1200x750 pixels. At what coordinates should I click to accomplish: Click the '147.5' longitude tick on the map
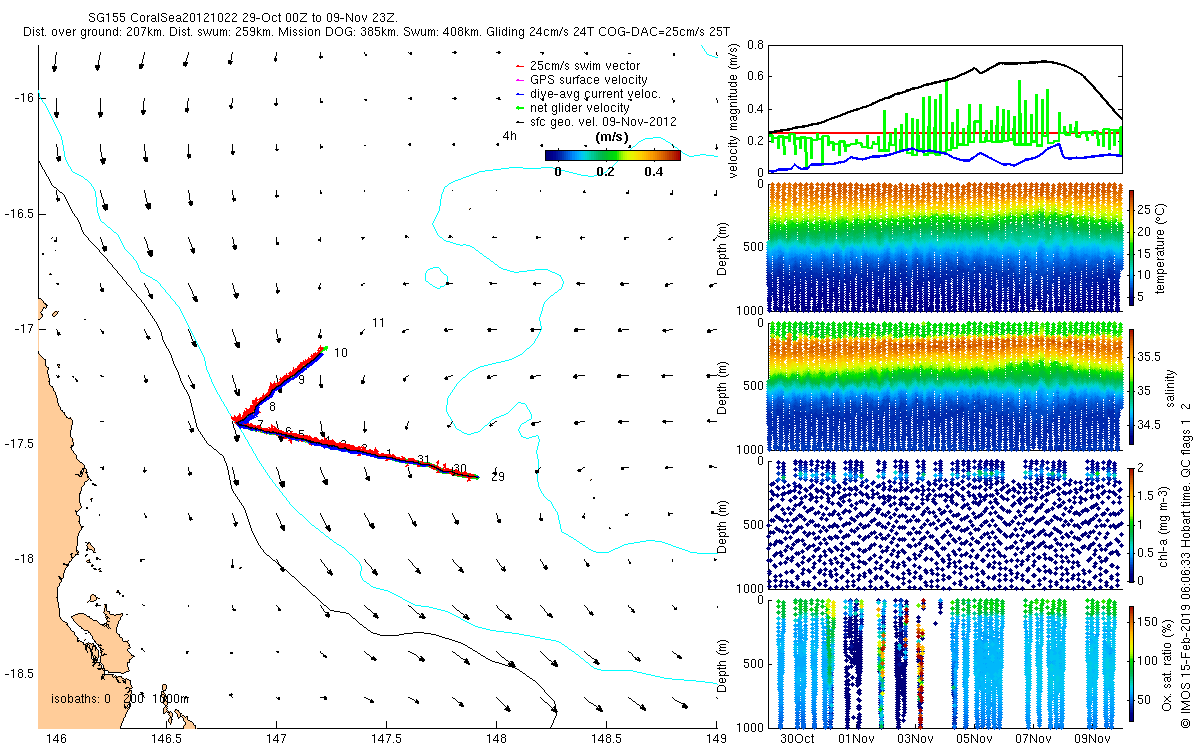pos(386,739)
